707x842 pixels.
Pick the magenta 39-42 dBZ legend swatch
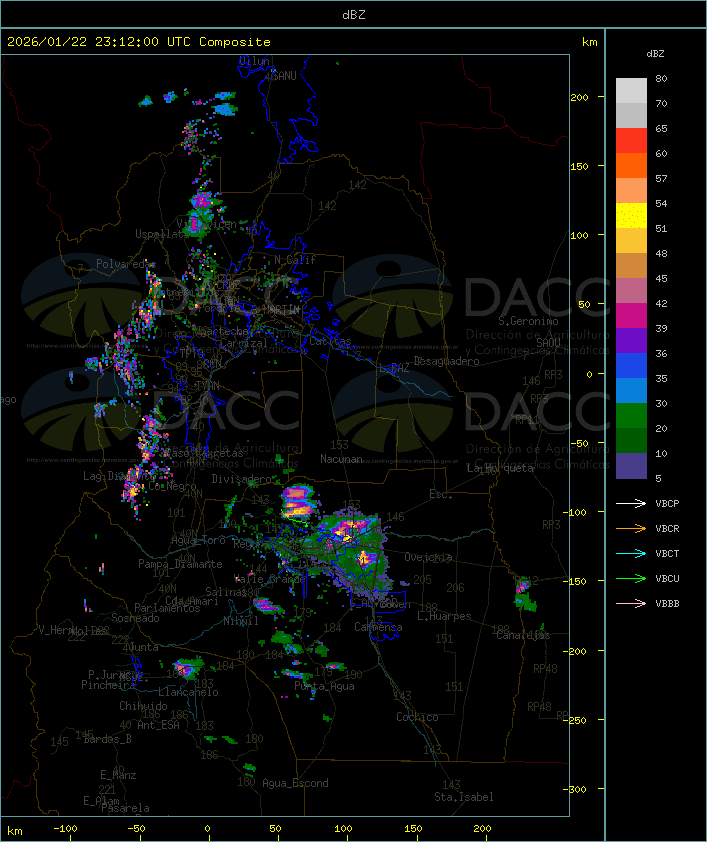[x=631, y=316]
